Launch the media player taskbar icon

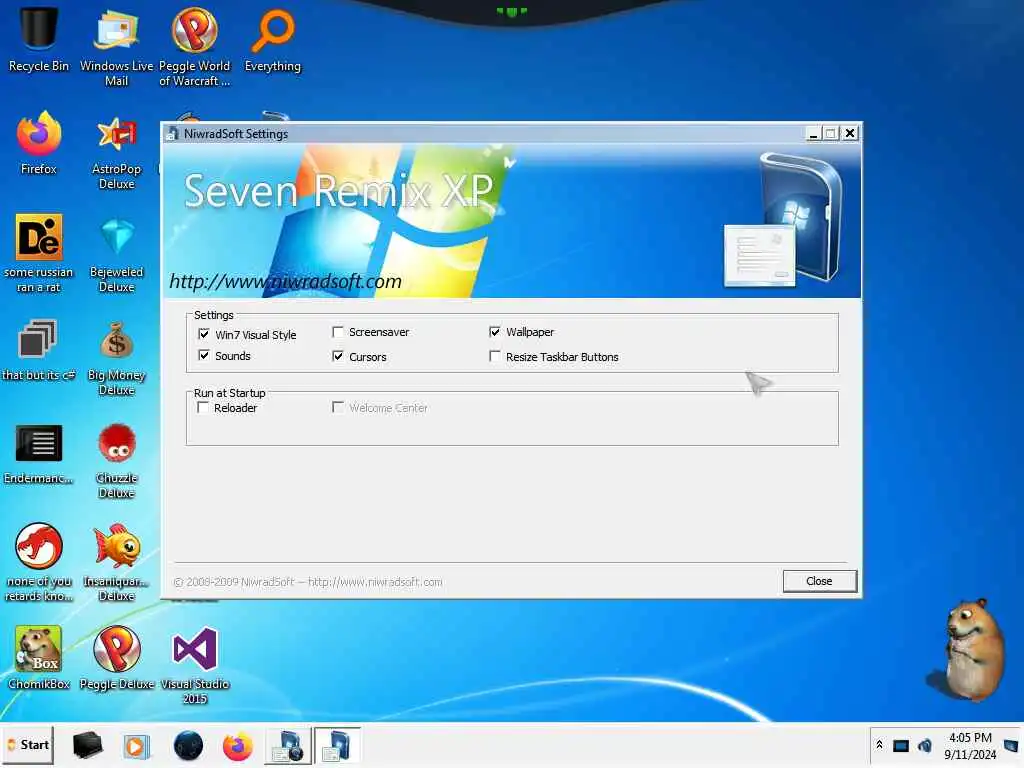(x=136, y=746)
